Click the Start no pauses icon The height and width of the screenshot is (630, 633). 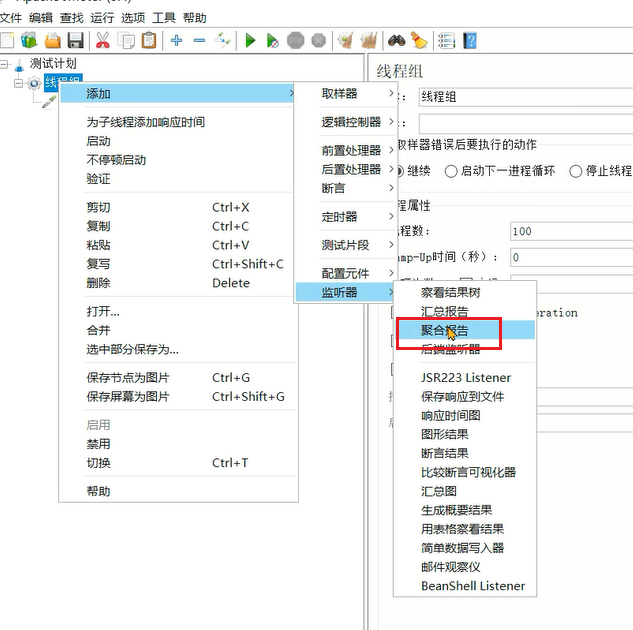pos(271,41)
